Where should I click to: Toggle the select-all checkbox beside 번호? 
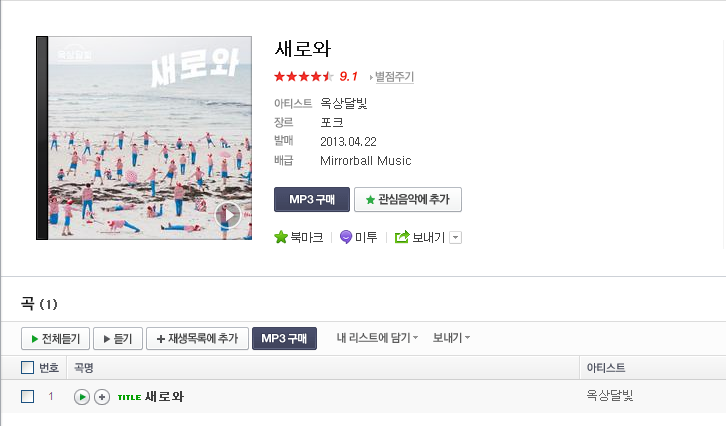27,368
